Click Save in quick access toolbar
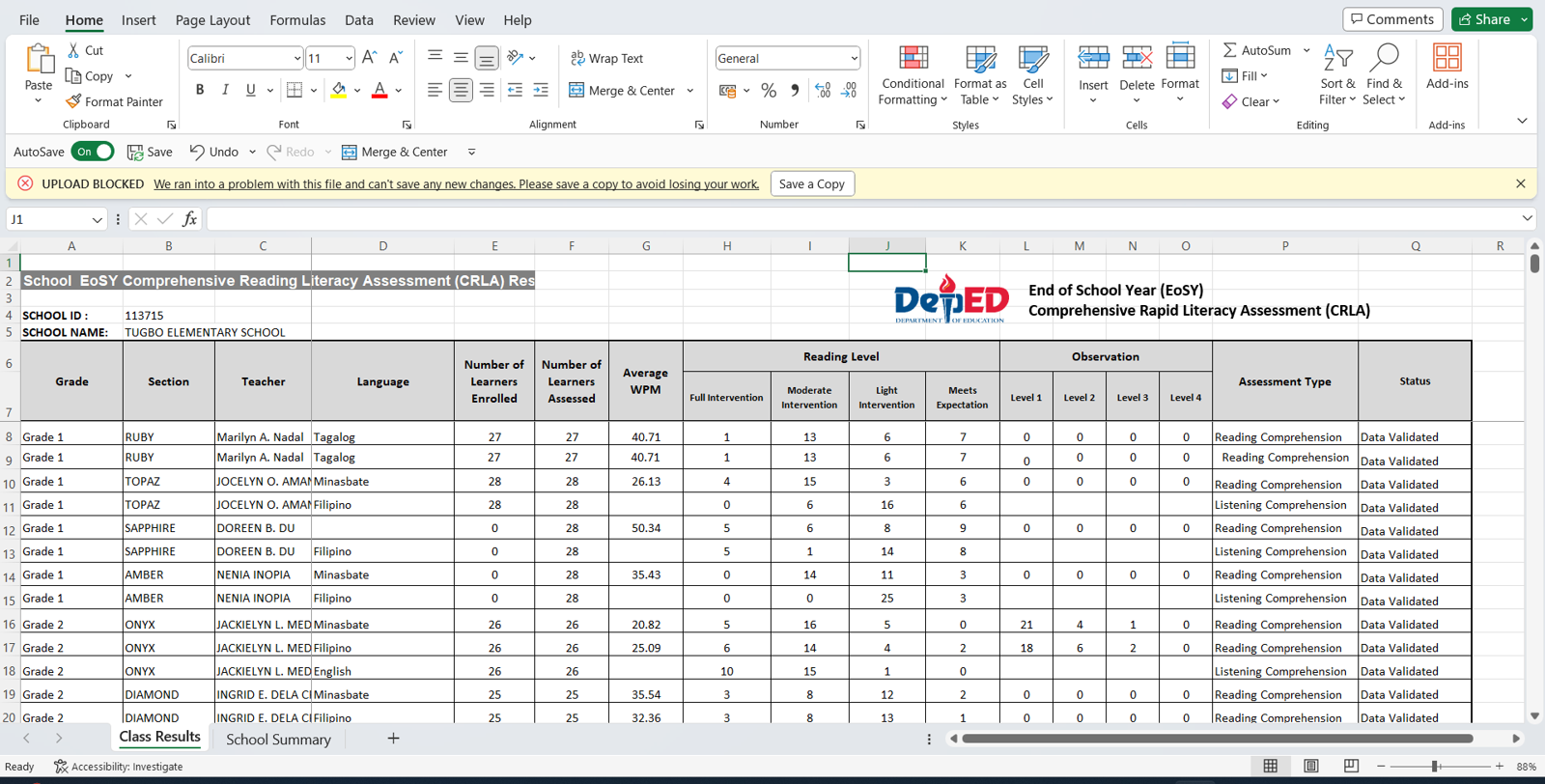The width and height of the screenshot is (1545, 784). 150,152
